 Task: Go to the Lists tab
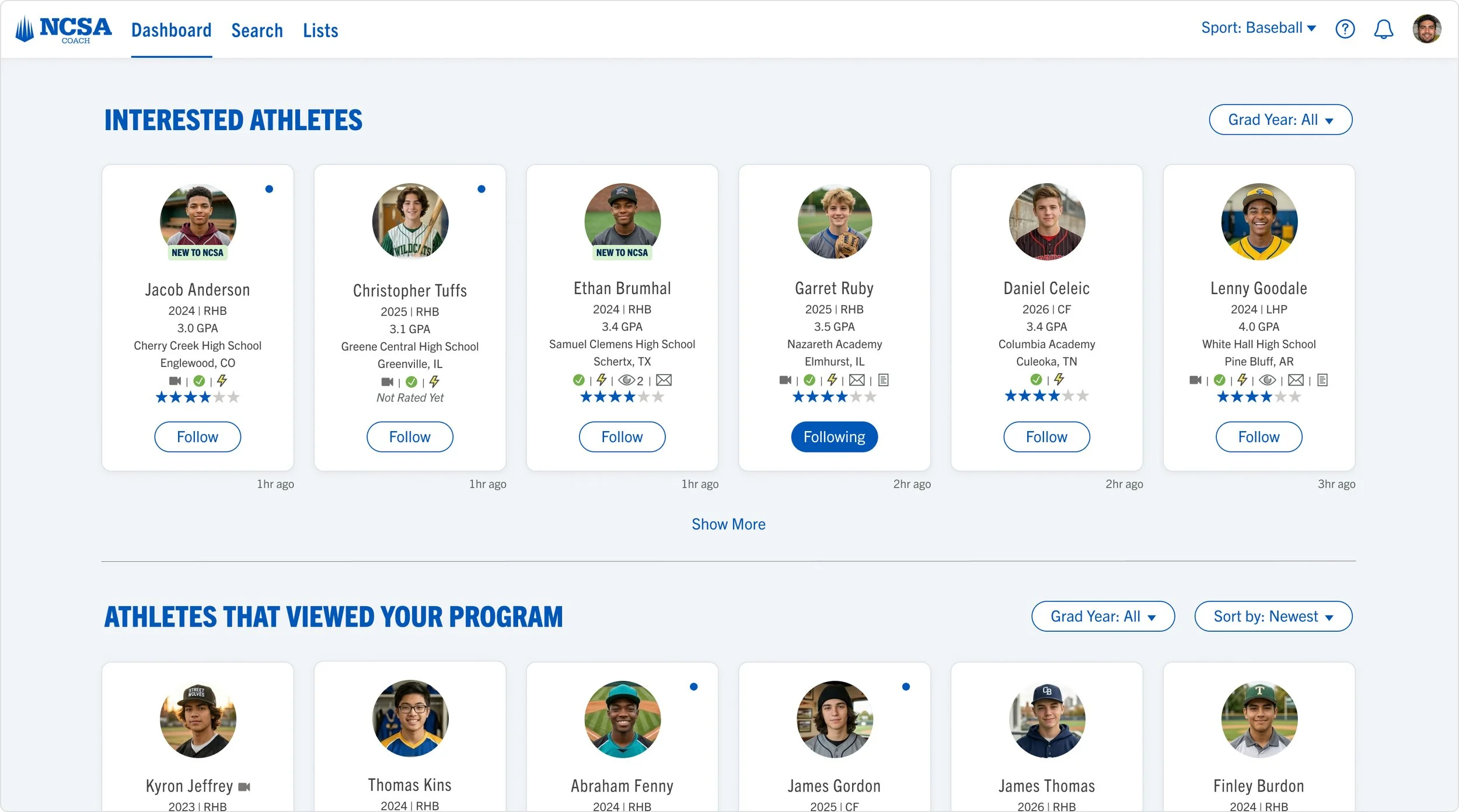[320, 30]
